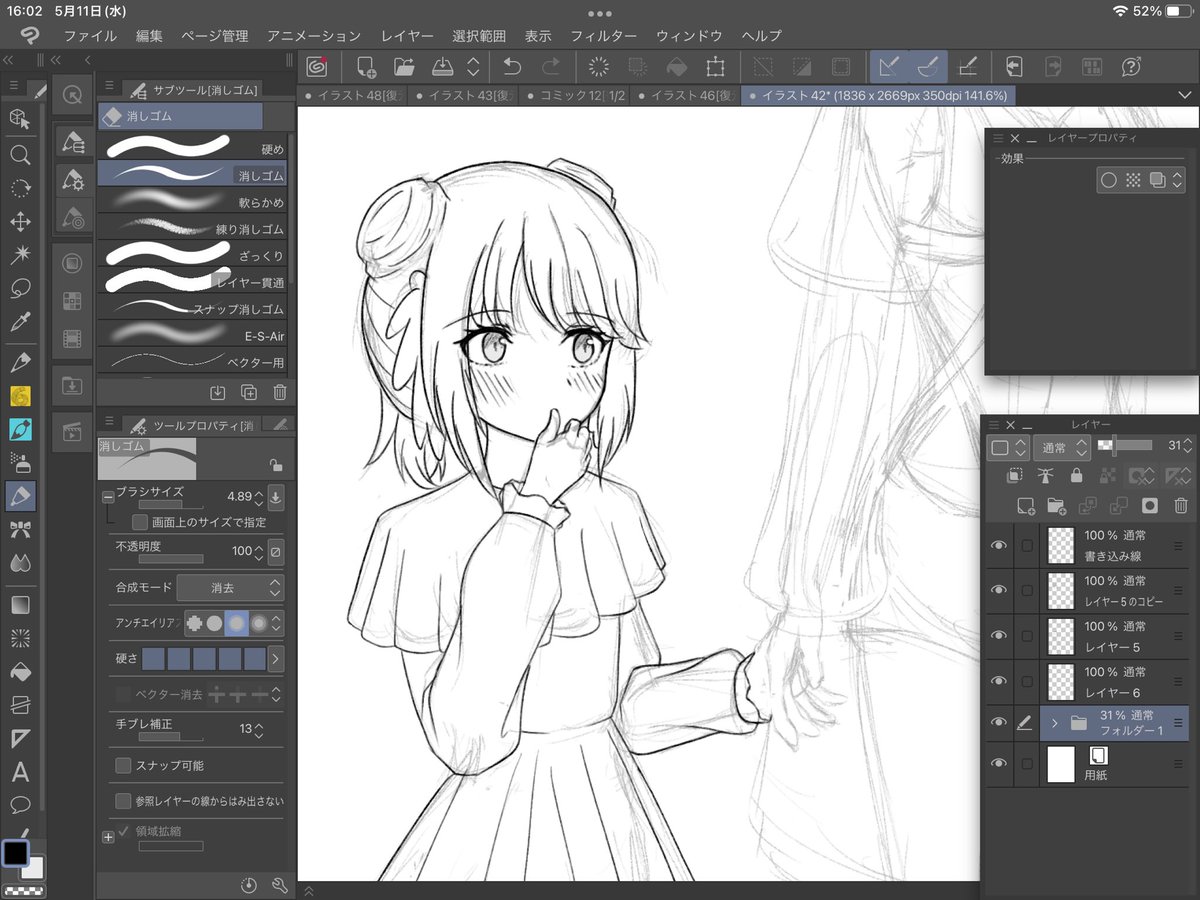This screenshot has height=900, width=1200.
Task: Select the Move Layer tool
Action: point(20,221)
